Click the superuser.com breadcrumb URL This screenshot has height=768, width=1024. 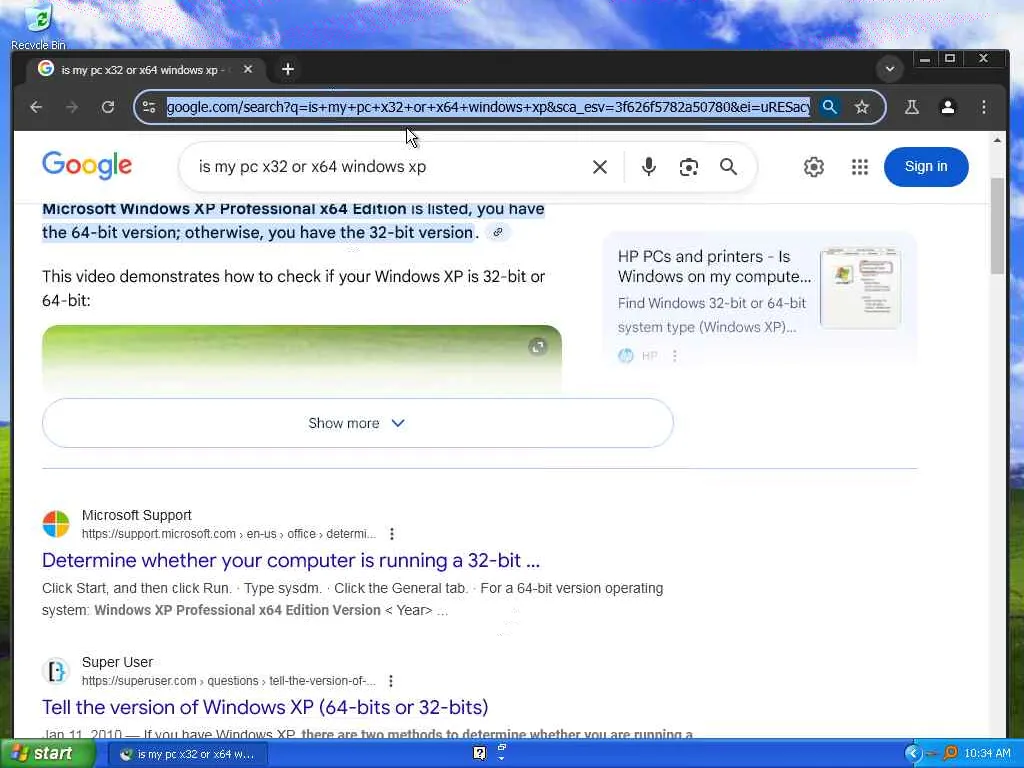[x=229, y=680]
